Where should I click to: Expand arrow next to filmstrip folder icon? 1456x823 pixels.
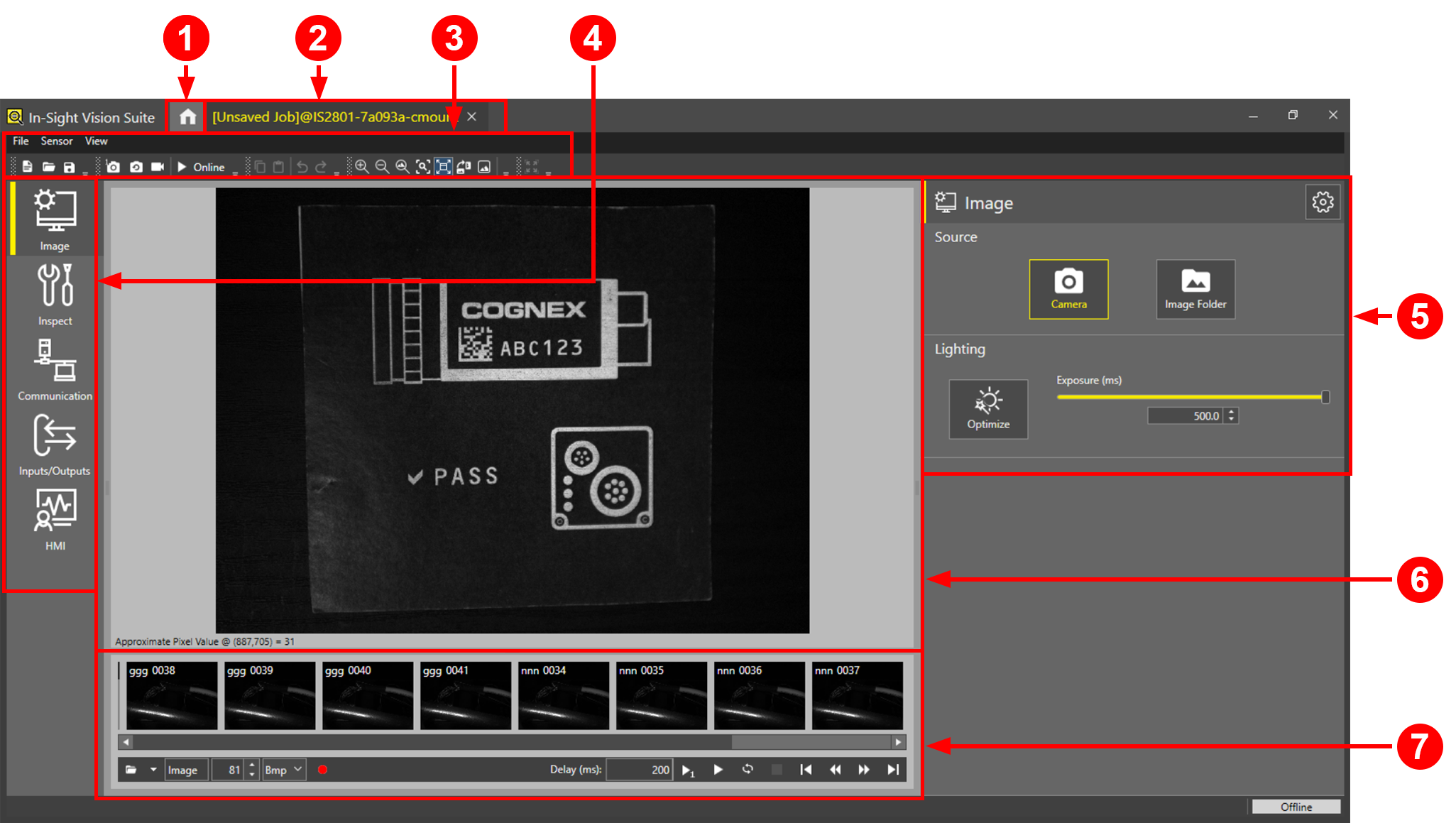(153, 769)
